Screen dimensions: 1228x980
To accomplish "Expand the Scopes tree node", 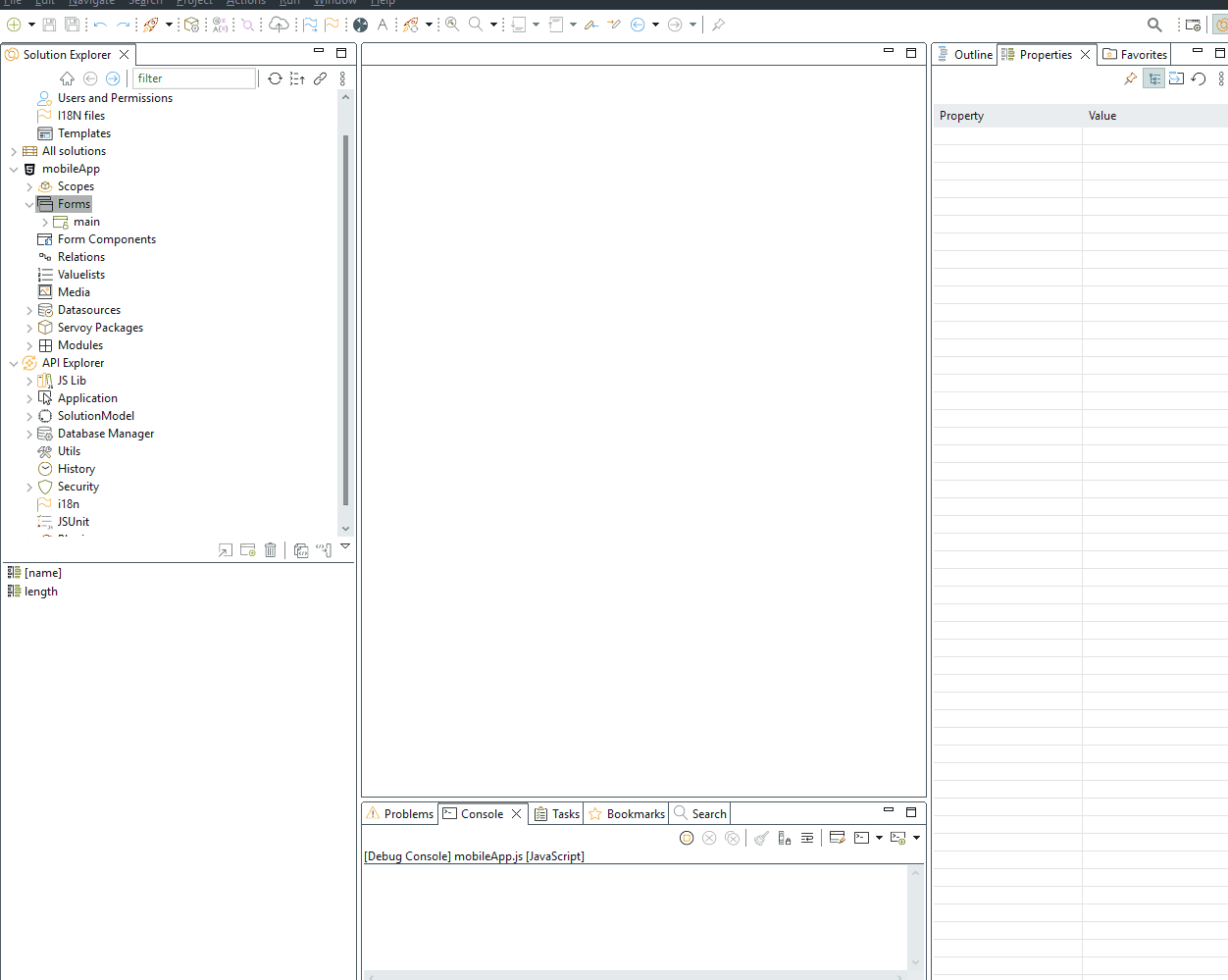I will click(x=29, y=186).
